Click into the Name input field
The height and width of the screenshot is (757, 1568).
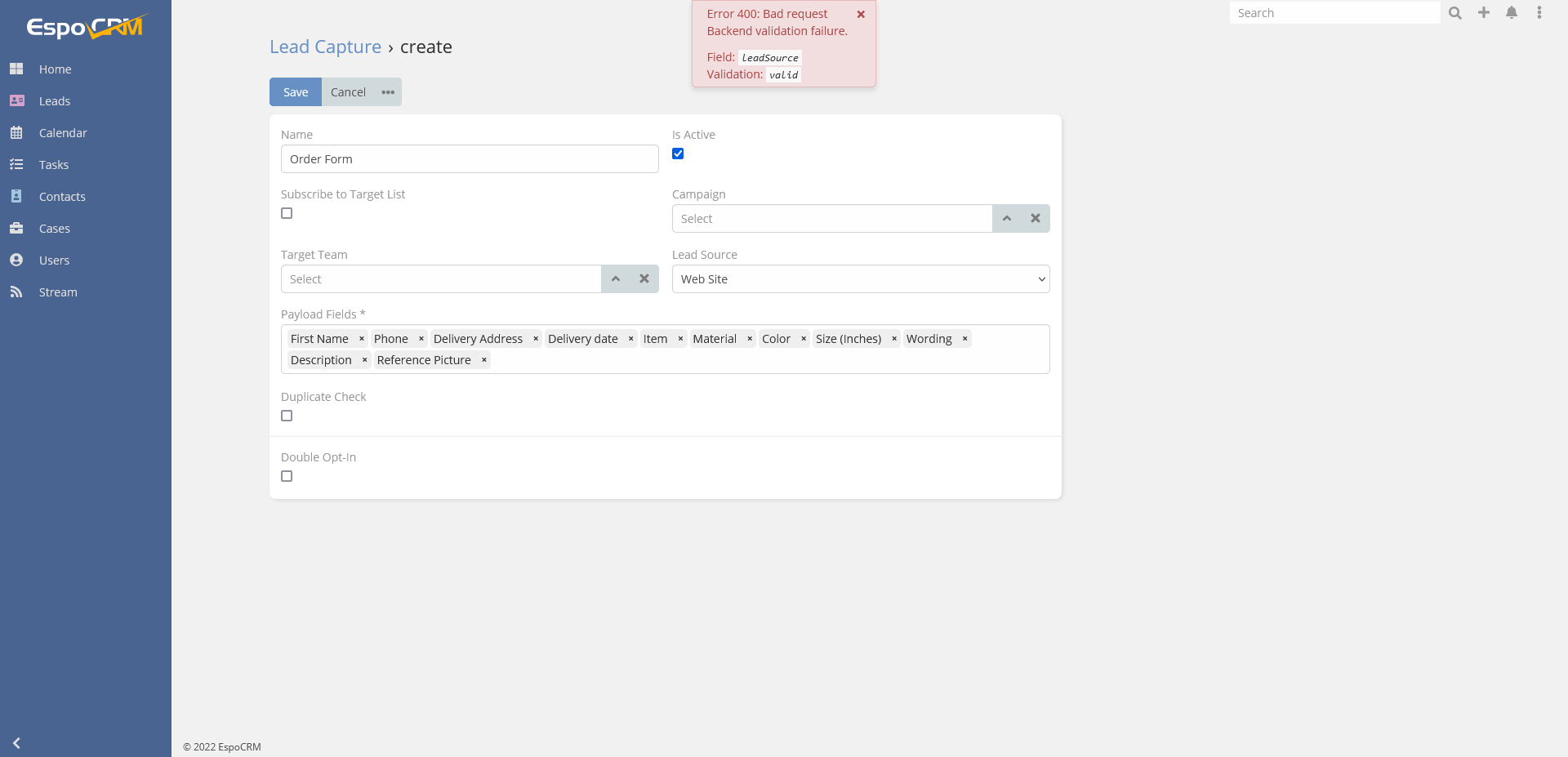pyautogui.click(x=470, y=159)
